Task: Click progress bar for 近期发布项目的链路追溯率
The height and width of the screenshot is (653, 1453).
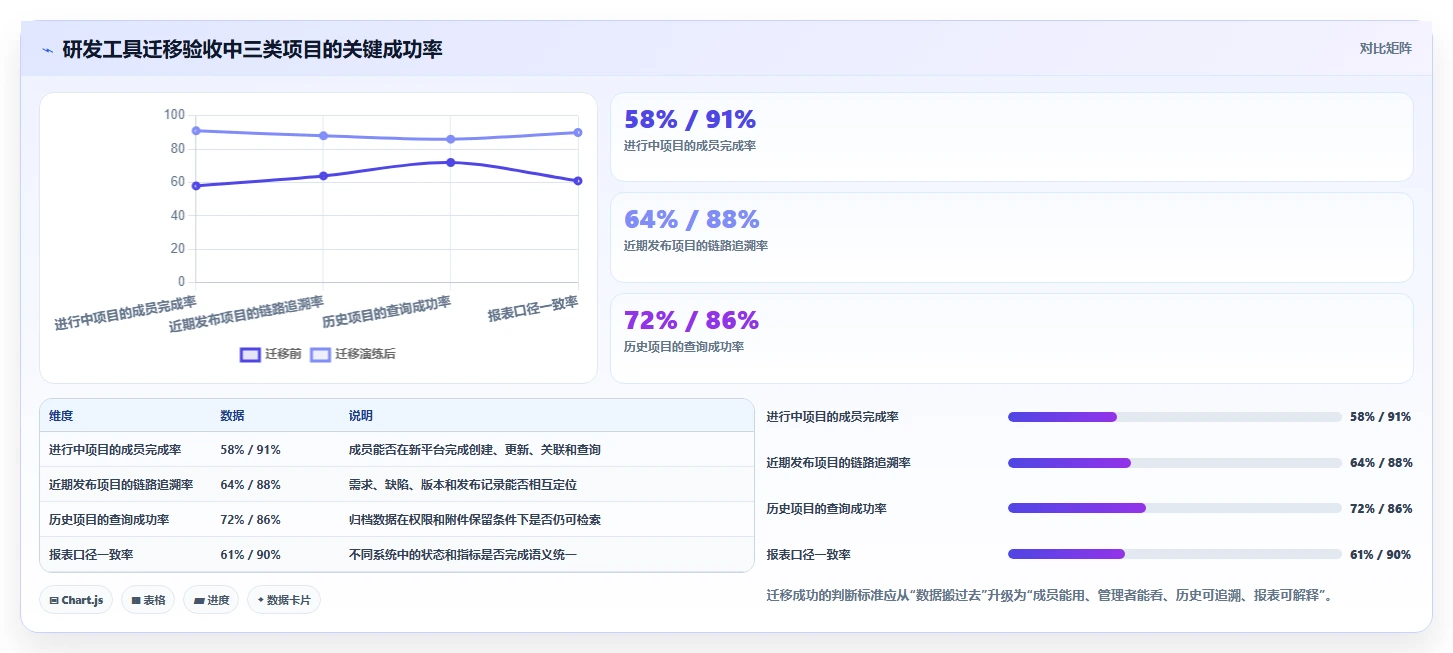Action: click(x=1174, y=463)
